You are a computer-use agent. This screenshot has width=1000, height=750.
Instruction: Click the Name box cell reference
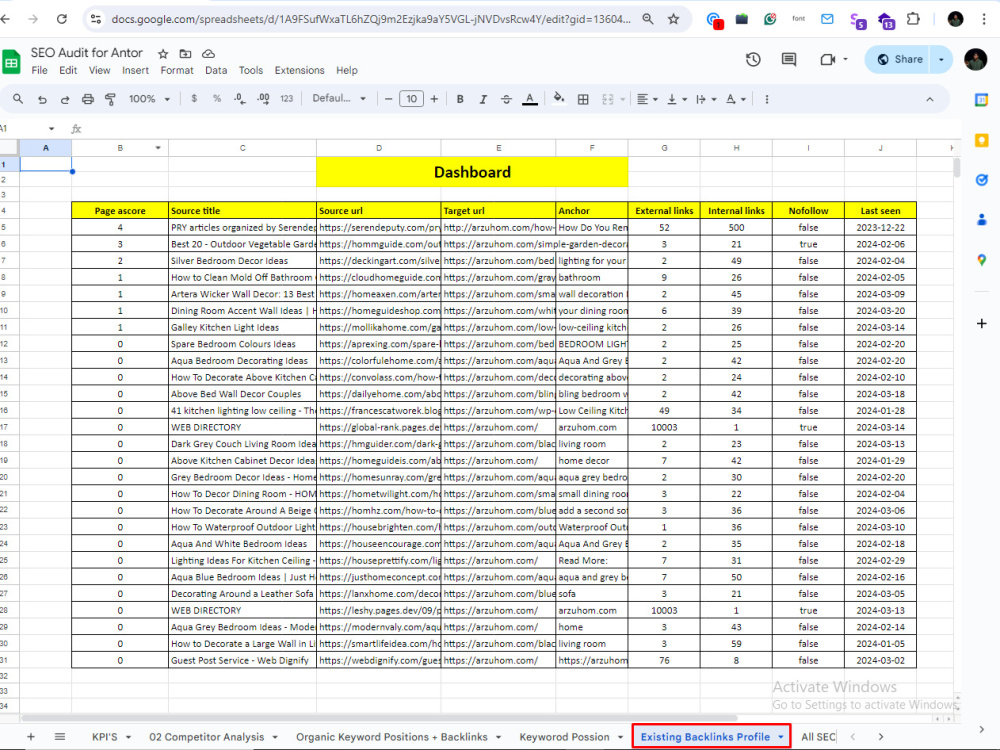tap(26, 128)
